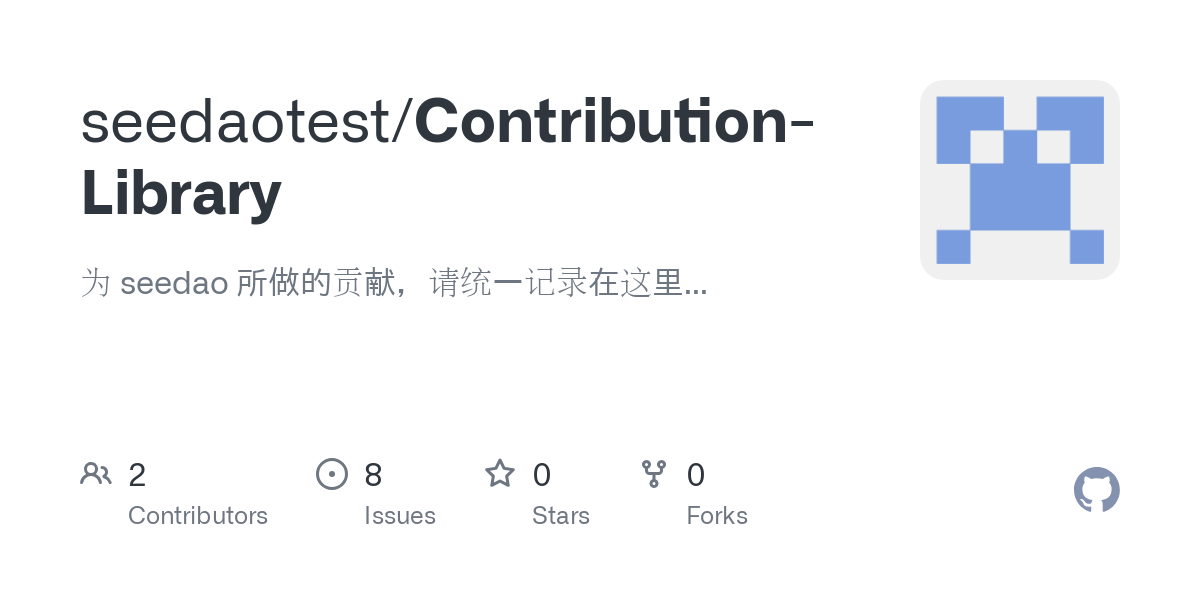Click the fork branch icon
The image size is (1200, 600).
(654, 474)
